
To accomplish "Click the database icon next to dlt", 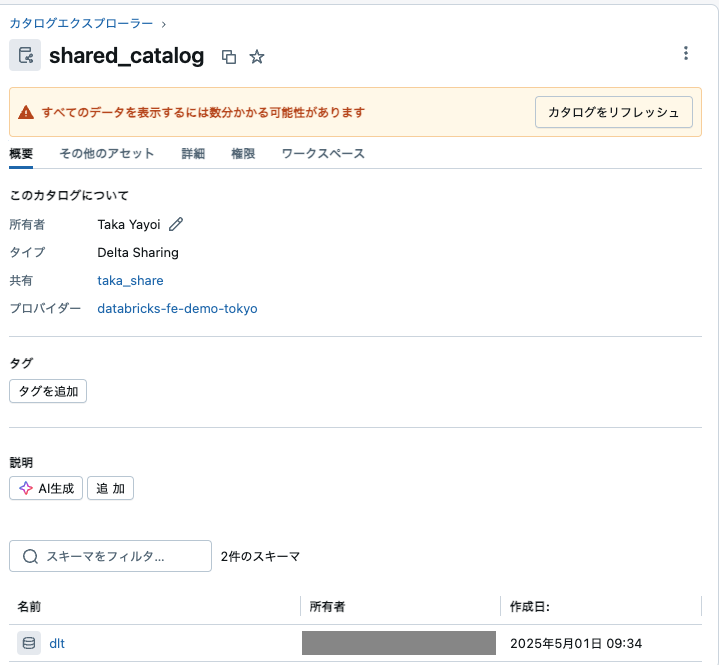I will pos(29,643).
